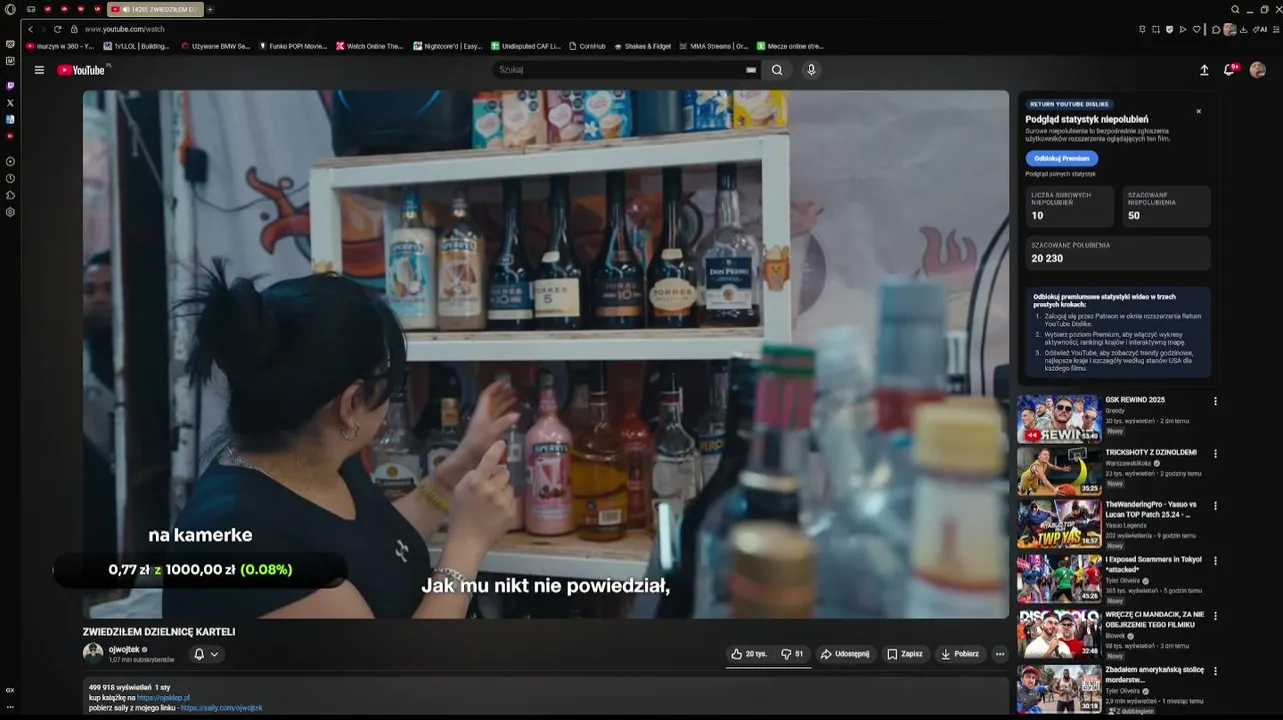Screen dimensions: 1283x720
Task: Click the video player frame
Action: tap(546, 354)
